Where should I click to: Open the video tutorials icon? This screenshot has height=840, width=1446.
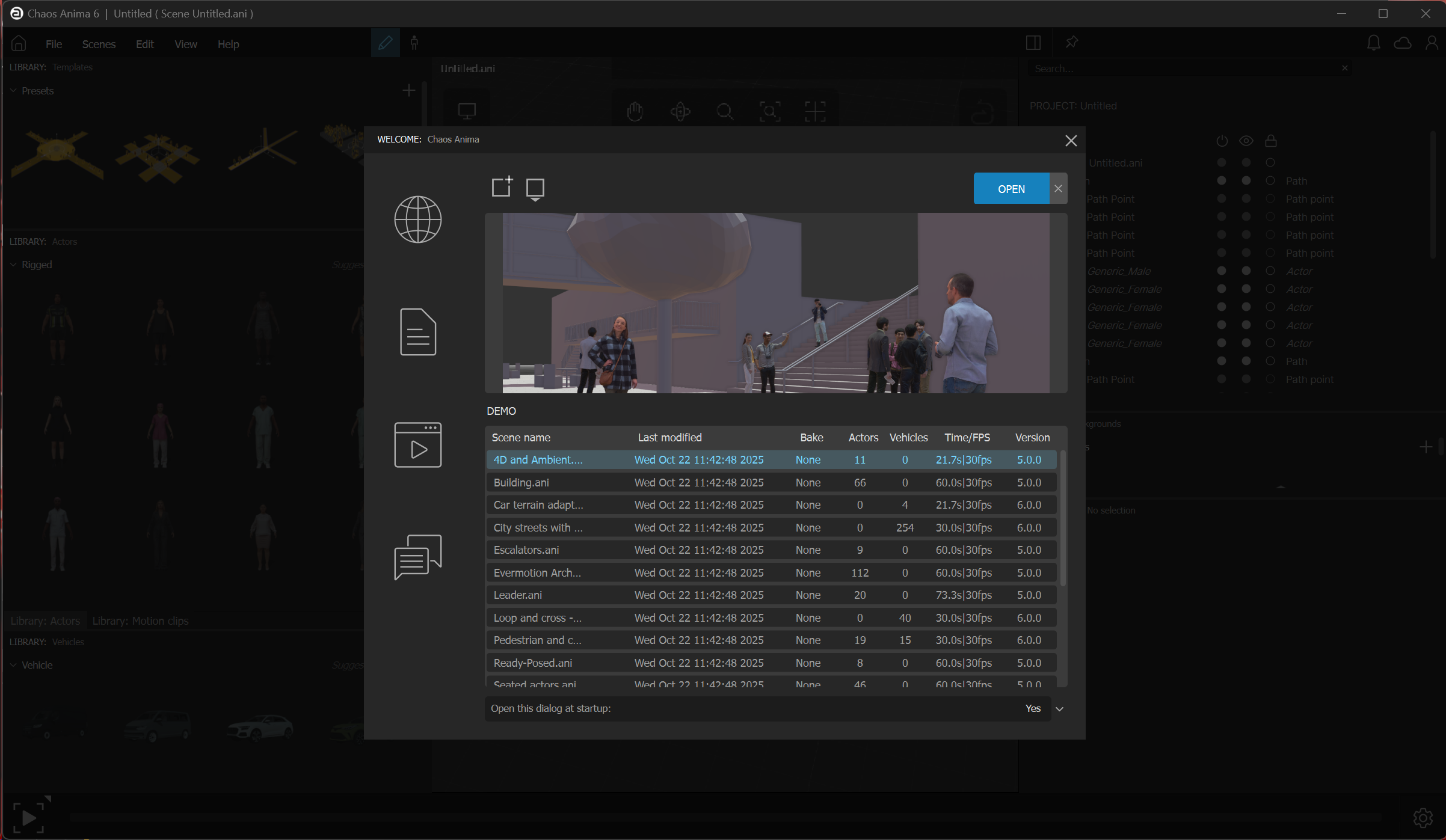[417, 445]
